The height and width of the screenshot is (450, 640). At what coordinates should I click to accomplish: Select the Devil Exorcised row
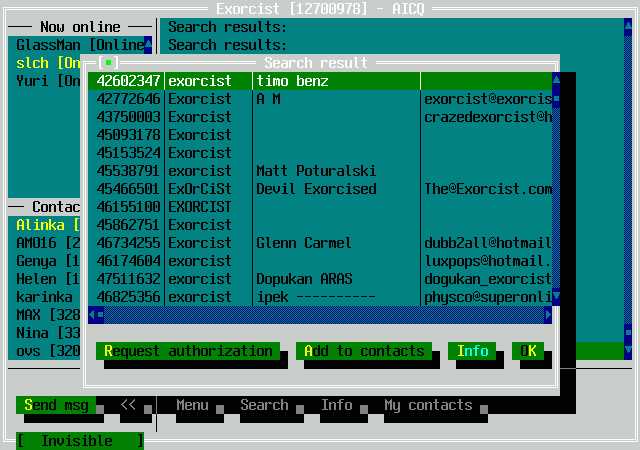[320, 189]
